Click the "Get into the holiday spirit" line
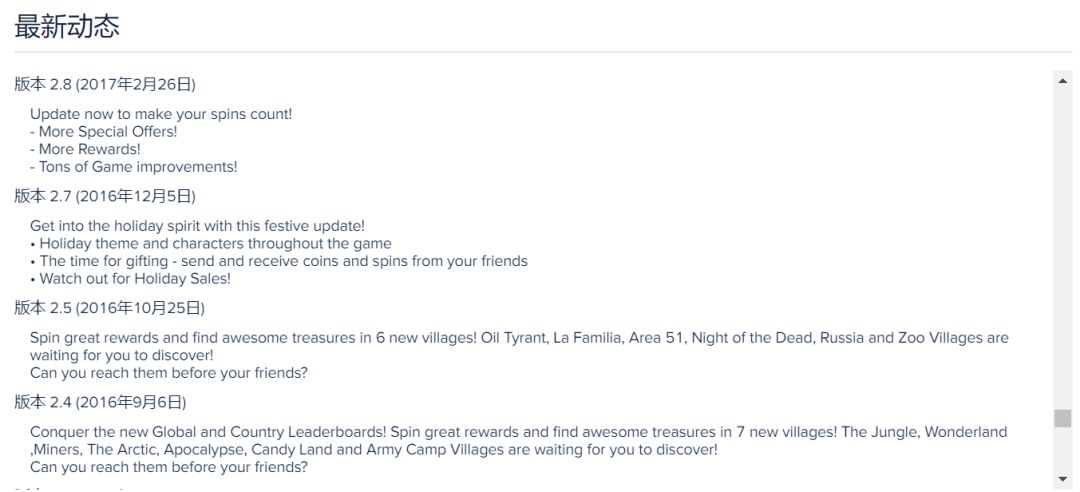 tap(197, 226)
